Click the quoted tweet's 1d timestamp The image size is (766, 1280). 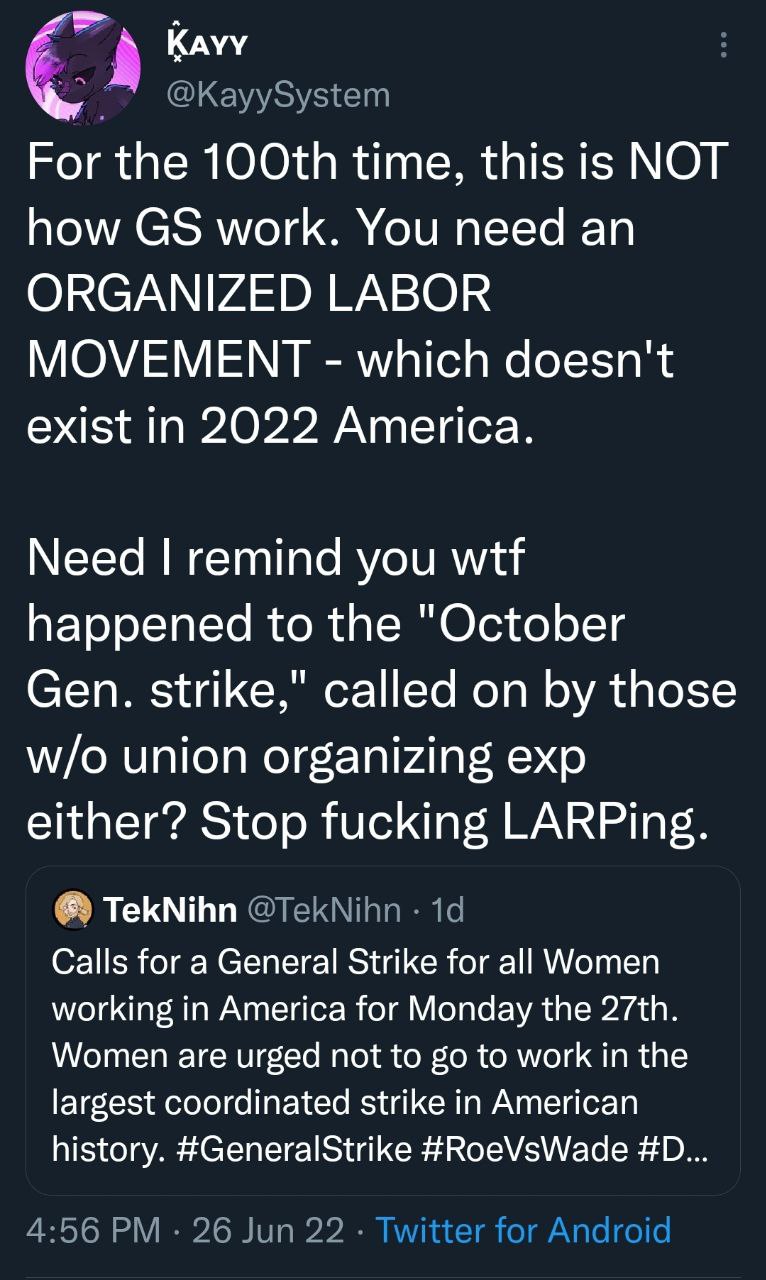(445, 910)
